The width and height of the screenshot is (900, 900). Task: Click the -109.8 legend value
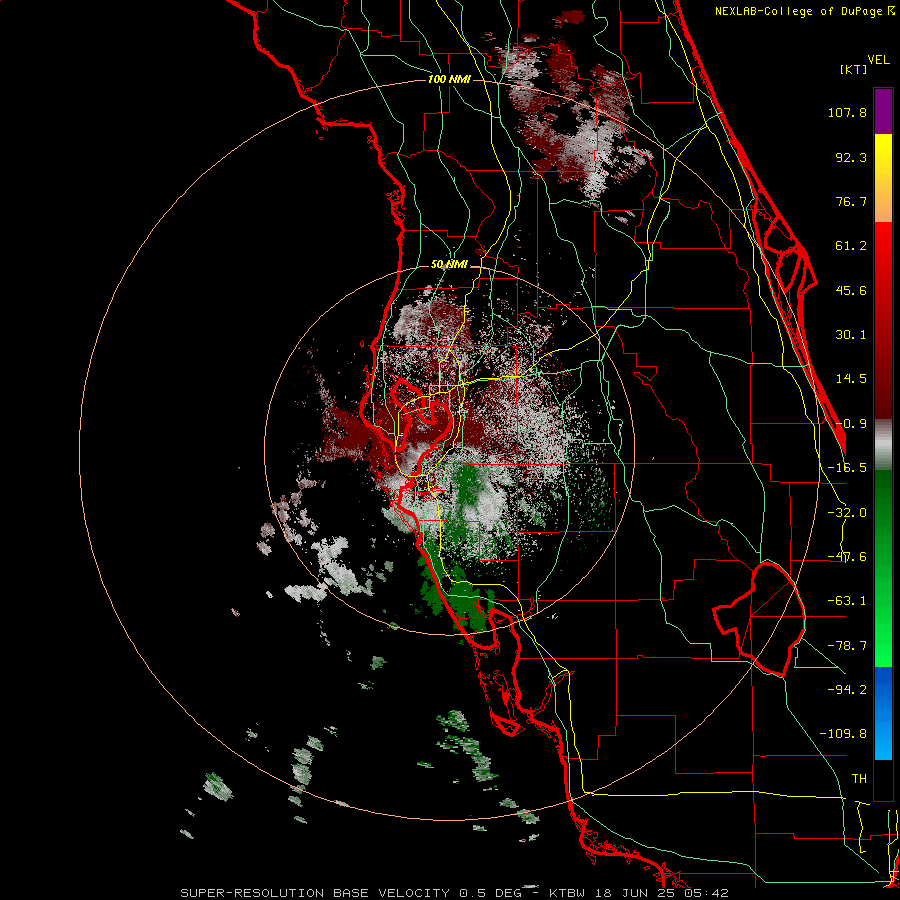(843, 734)
